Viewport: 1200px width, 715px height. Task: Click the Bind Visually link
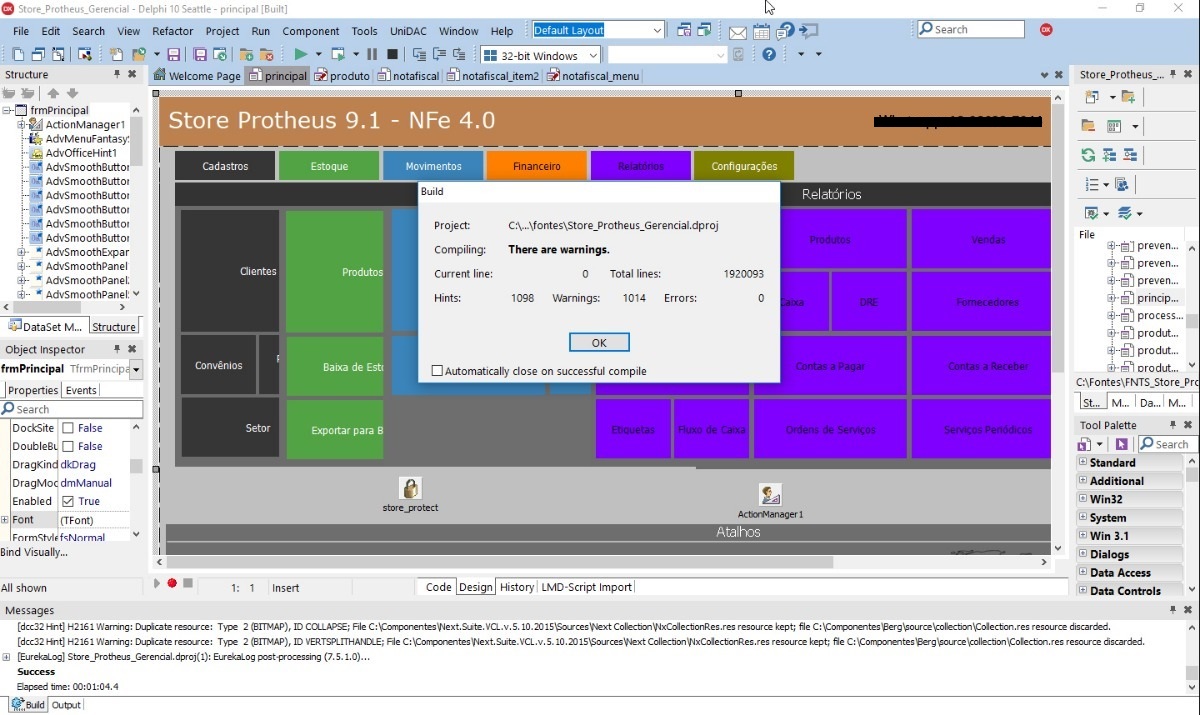pyautogui.click(x=34, y=552)
